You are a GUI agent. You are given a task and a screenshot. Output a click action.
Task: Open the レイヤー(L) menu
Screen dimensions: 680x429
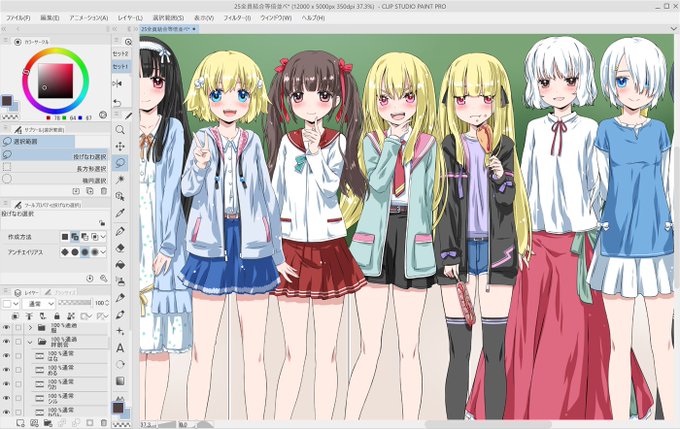[x=130, y=18]
